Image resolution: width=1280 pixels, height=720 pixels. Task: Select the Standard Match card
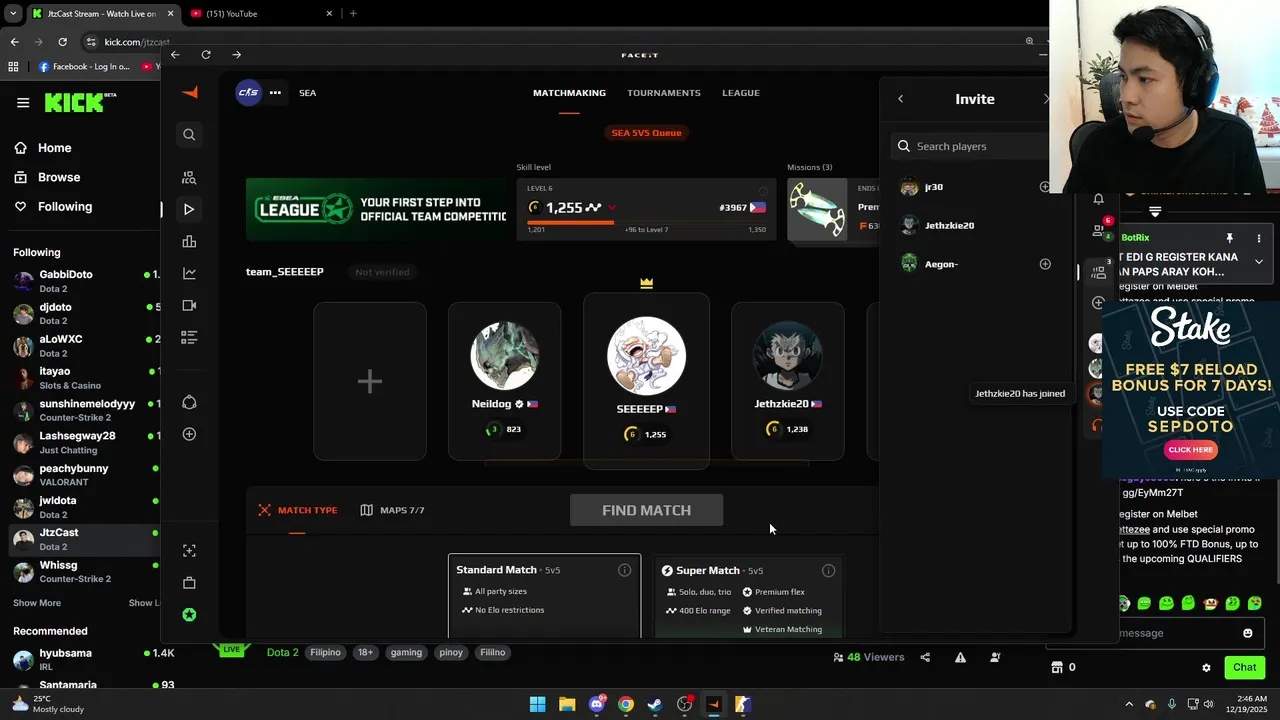[544, 596]
